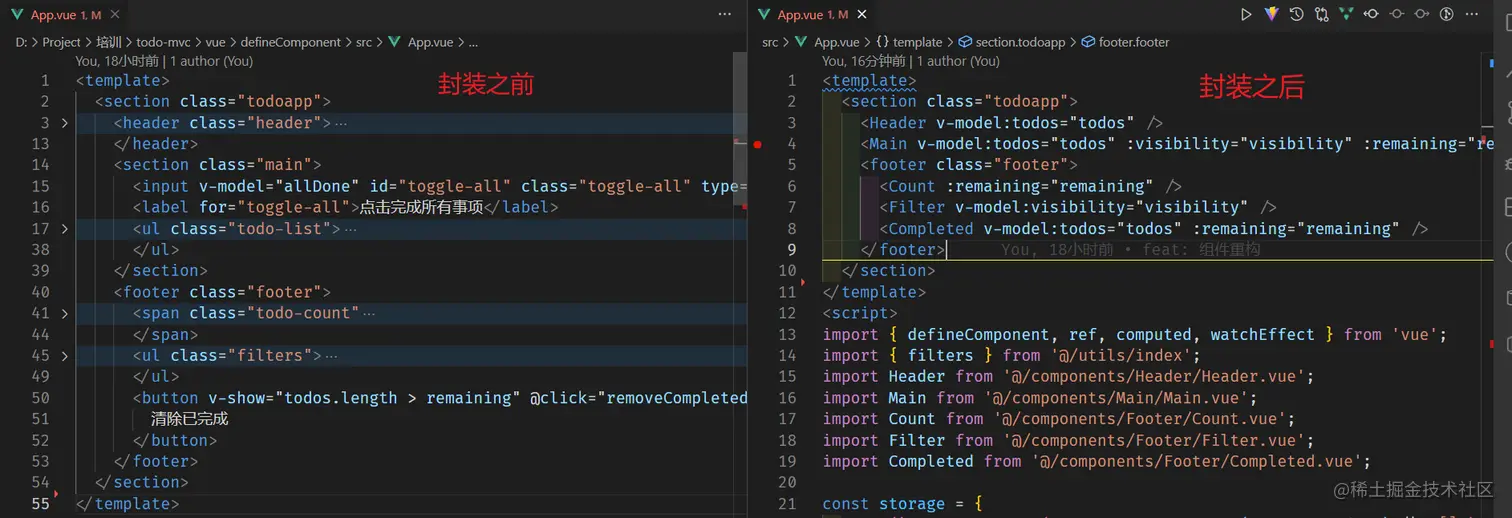
Task: Click the Vue file icon on right tab
Action: [765, 15]
